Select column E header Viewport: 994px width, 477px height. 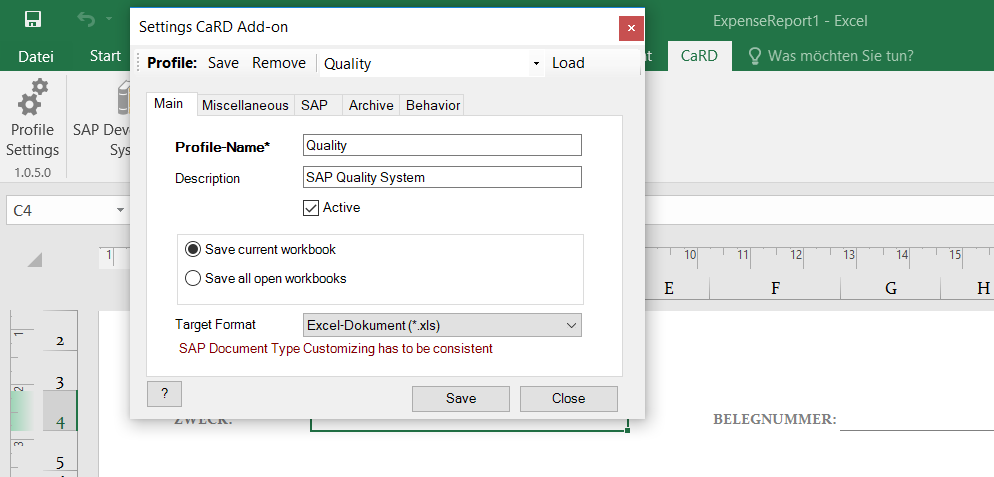tap(677, 289)
